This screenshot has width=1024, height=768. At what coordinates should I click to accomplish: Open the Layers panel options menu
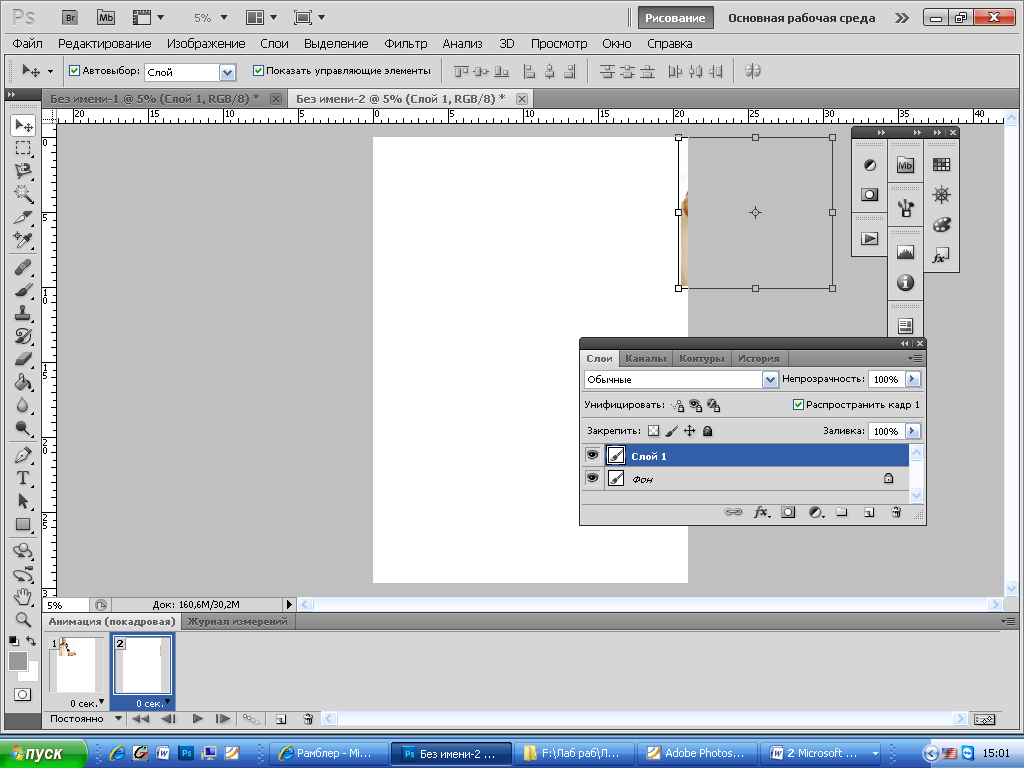915,359
